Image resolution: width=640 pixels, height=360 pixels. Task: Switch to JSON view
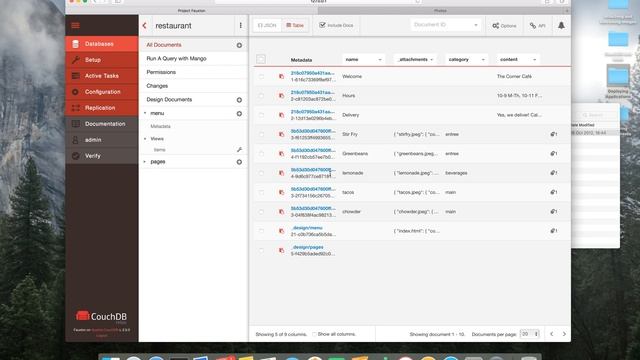pyautogui.click(x=267, y=25)
